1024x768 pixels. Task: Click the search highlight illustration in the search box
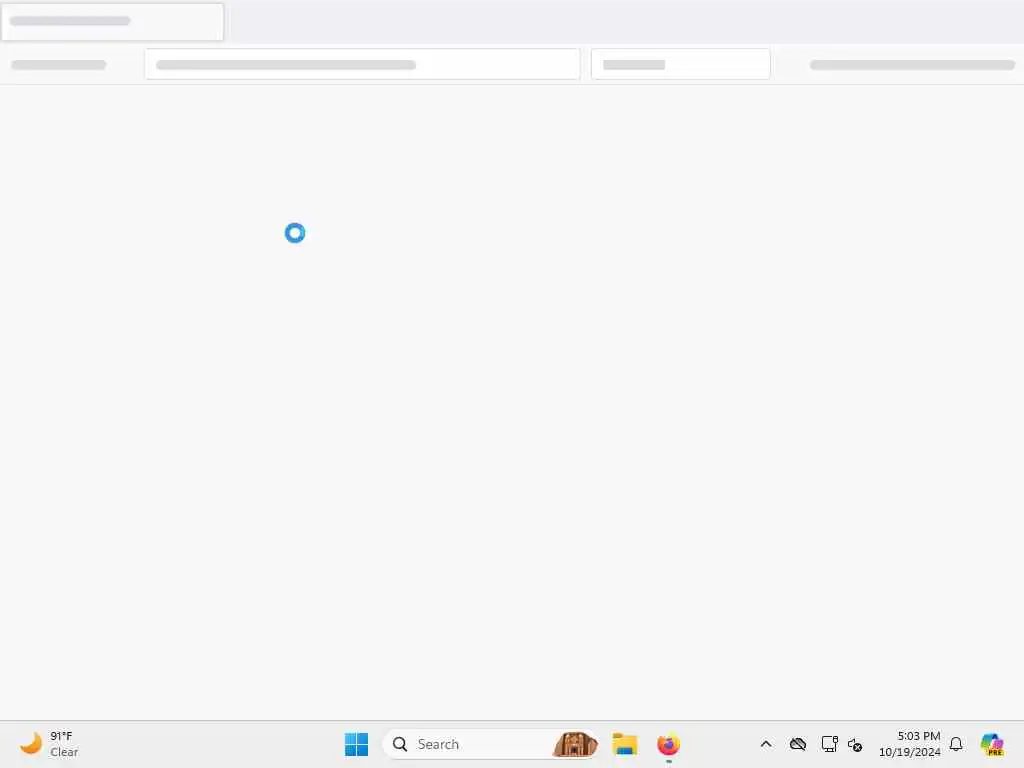coord(575,744)
